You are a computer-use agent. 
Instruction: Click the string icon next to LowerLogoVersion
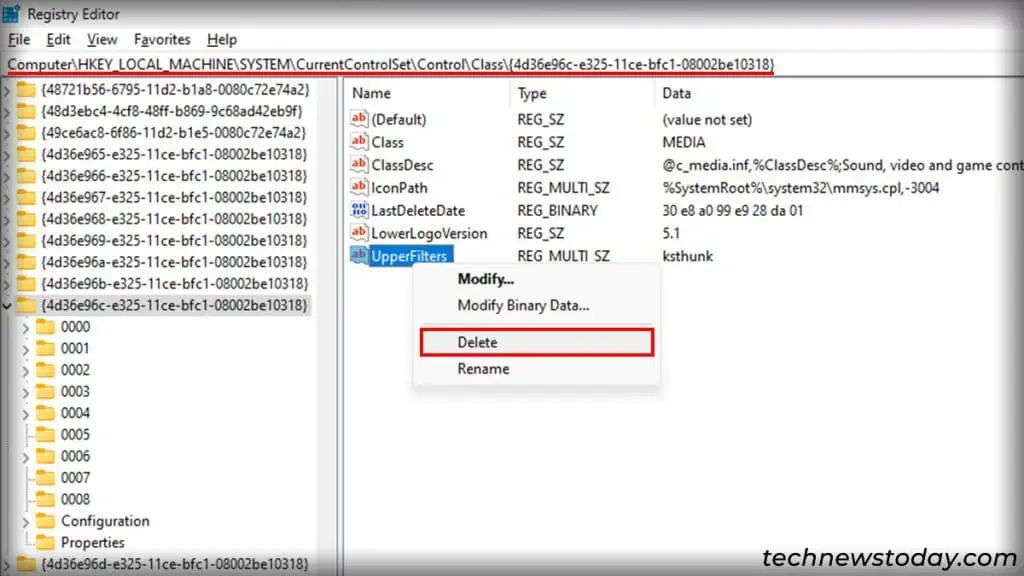point(360,233)
